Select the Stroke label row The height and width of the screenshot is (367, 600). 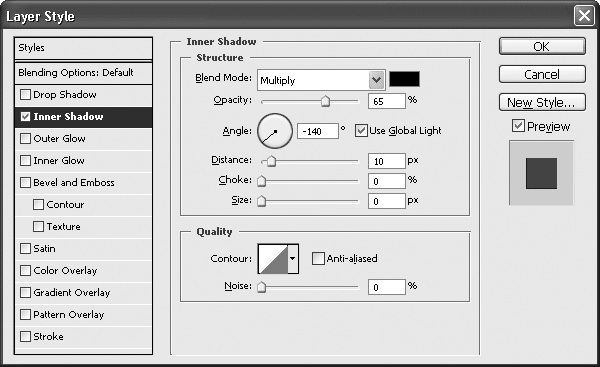click(x=83, y=337)
